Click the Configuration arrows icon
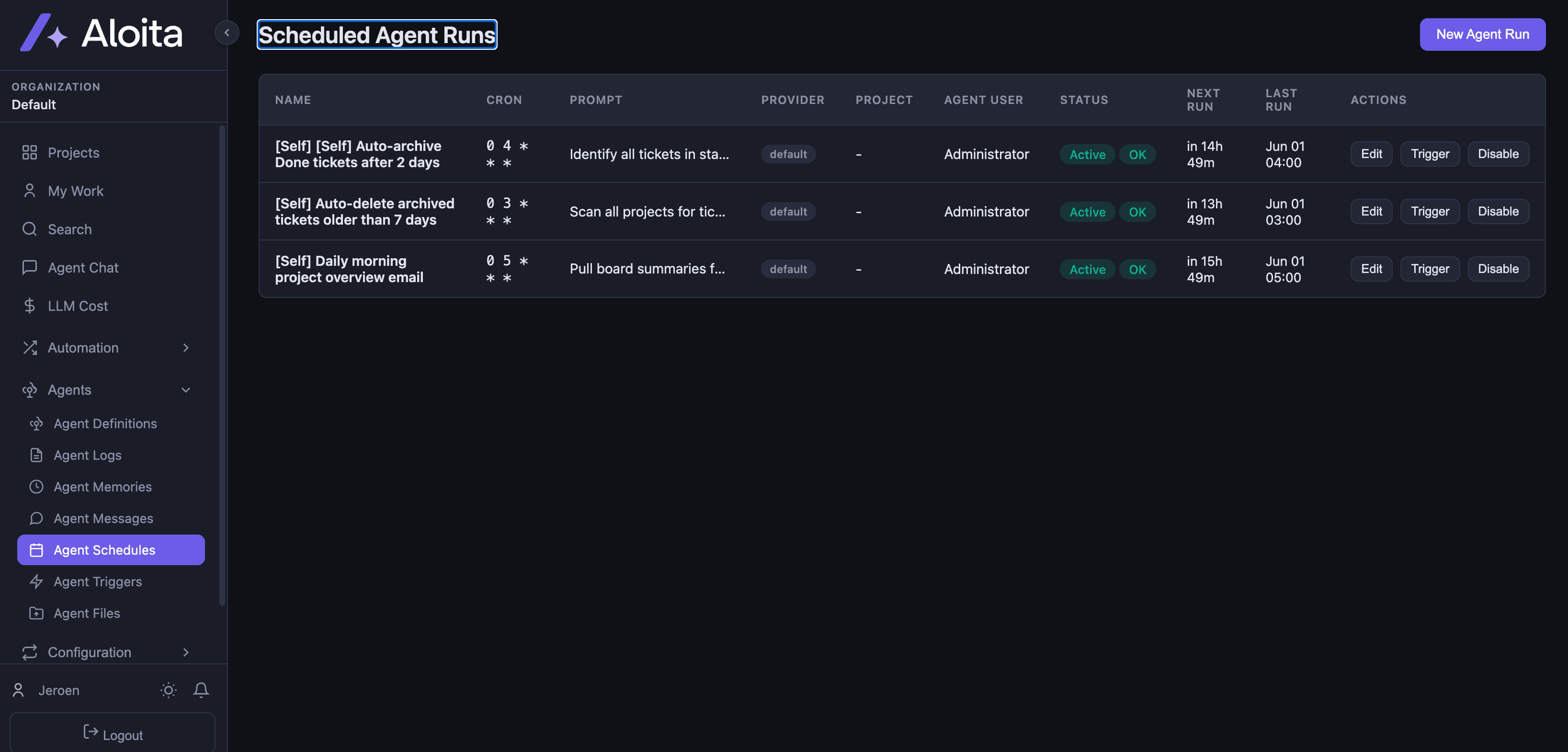This screenshot has width=1568, height=752. (29, 652)
